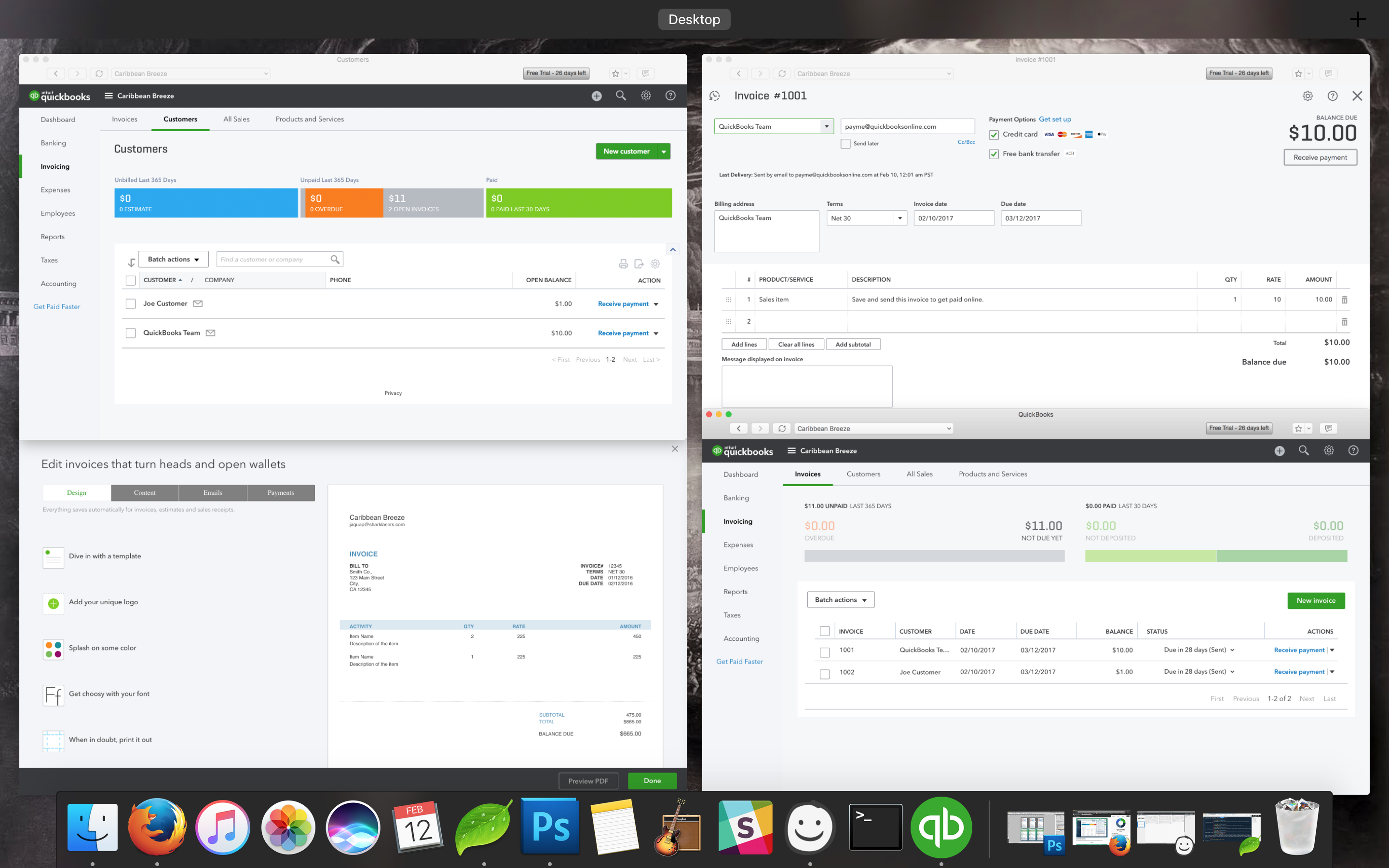Select the Content tab in invoice editor

[x=145, y=492]
